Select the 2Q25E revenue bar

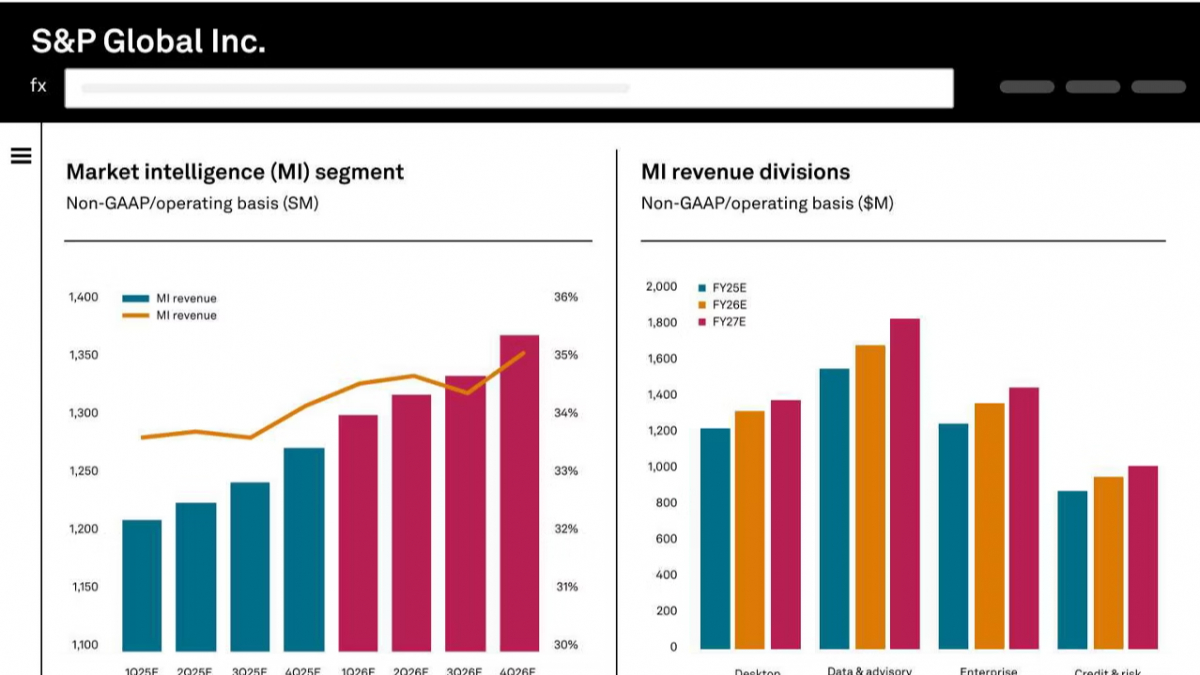point(196,577)
